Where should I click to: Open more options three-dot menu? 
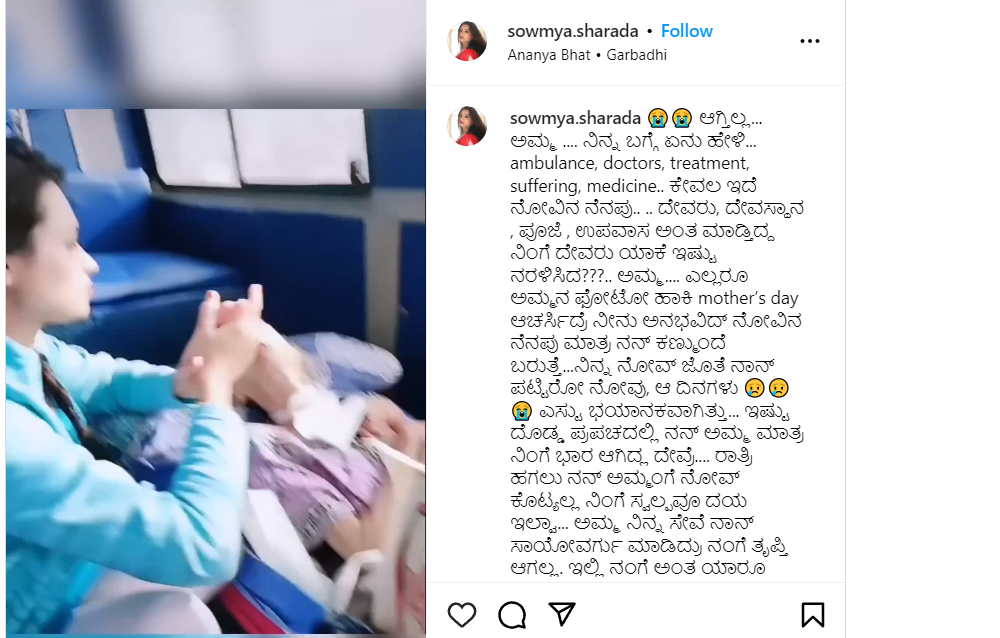pos(810,41)
